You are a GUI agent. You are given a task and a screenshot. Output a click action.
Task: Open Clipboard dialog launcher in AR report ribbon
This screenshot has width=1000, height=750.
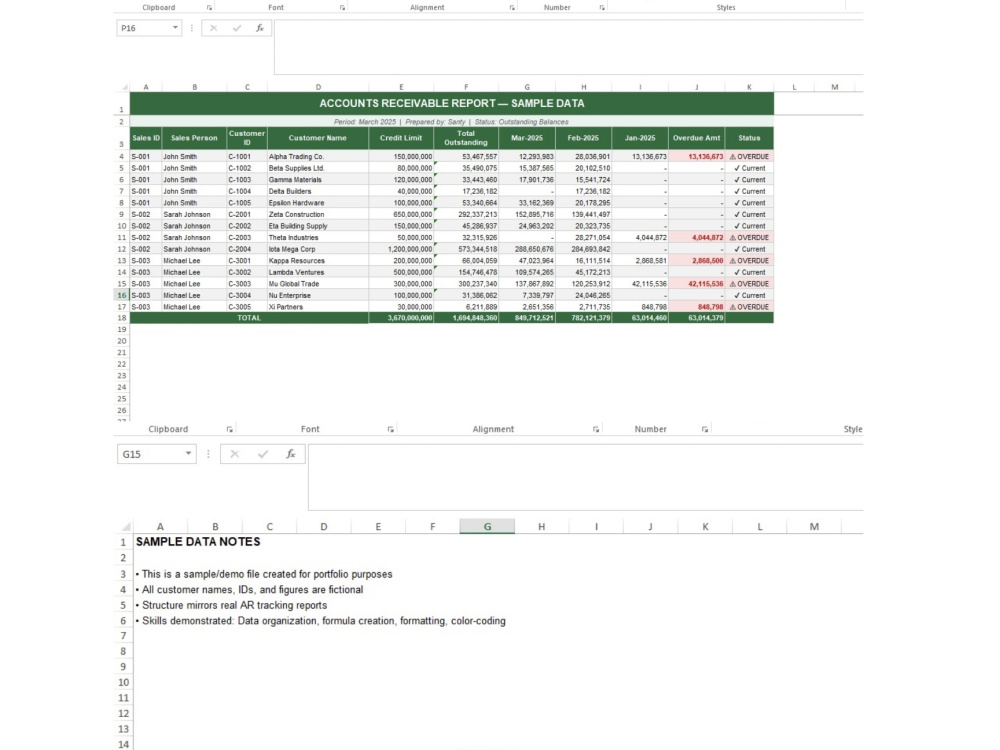click(x=209, y=8)
